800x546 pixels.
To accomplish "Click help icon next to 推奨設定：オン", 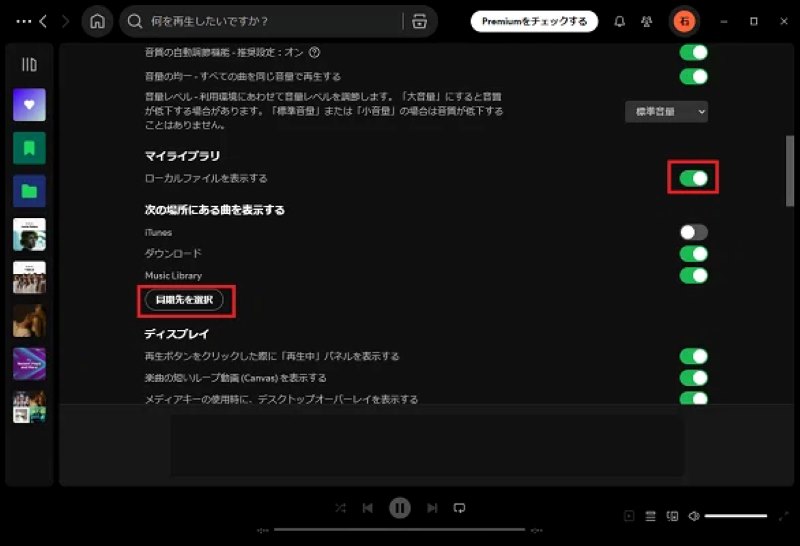I will (x=315, y=53).
